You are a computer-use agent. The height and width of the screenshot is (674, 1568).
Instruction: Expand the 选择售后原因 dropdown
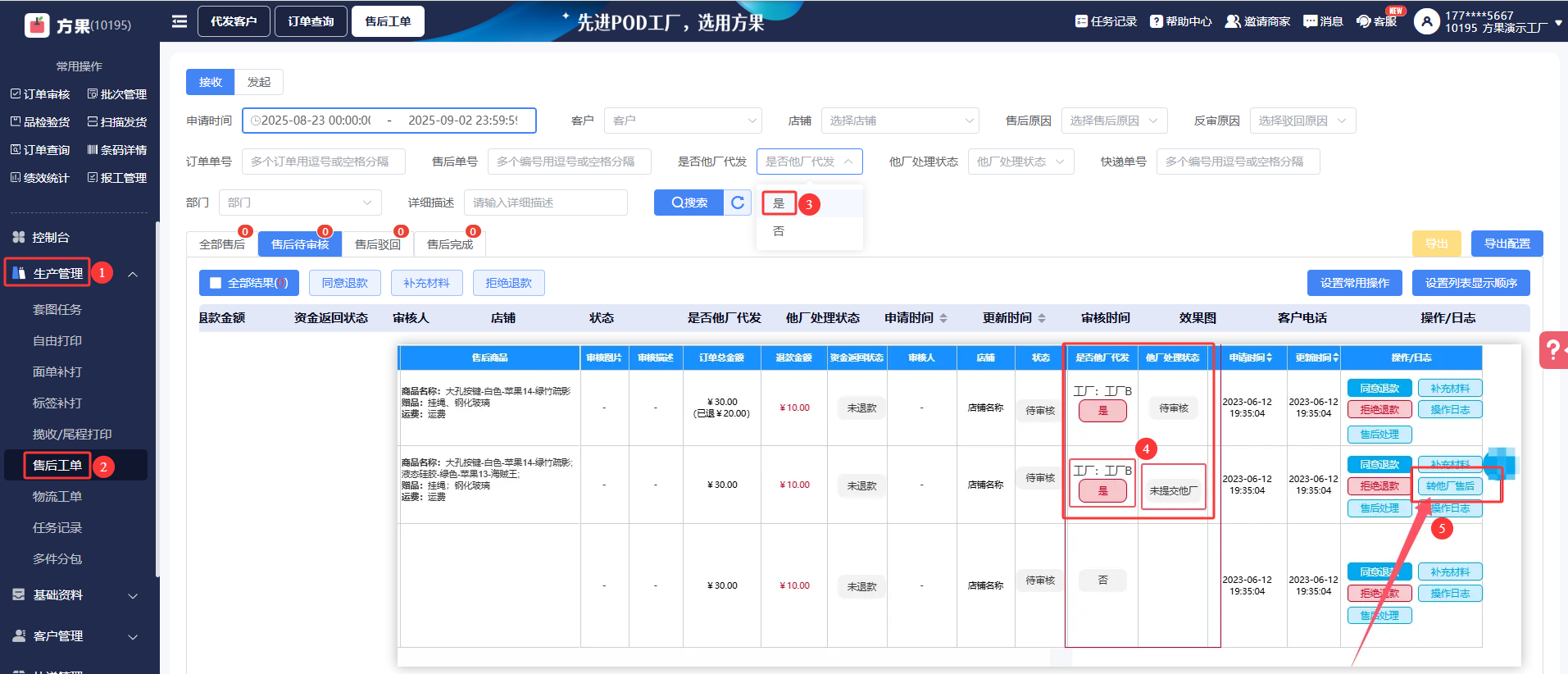[1114, 121]
